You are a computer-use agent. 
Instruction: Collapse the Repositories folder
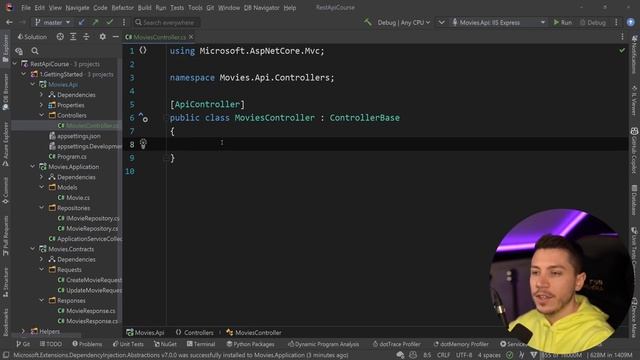[x=41, y=208]
